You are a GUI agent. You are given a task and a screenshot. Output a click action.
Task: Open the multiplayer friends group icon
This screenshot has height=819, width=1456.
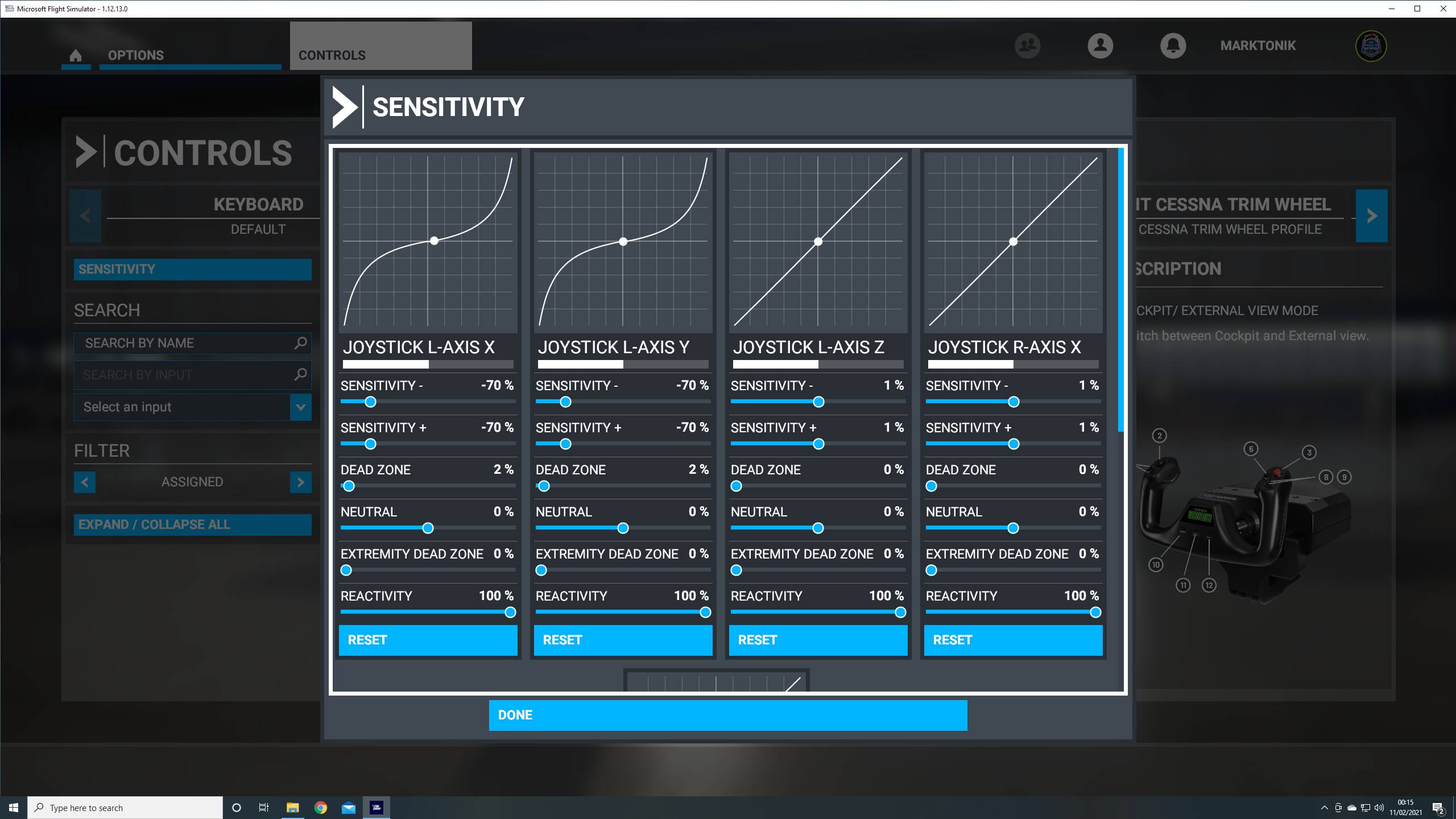(x=1027, y=45)
